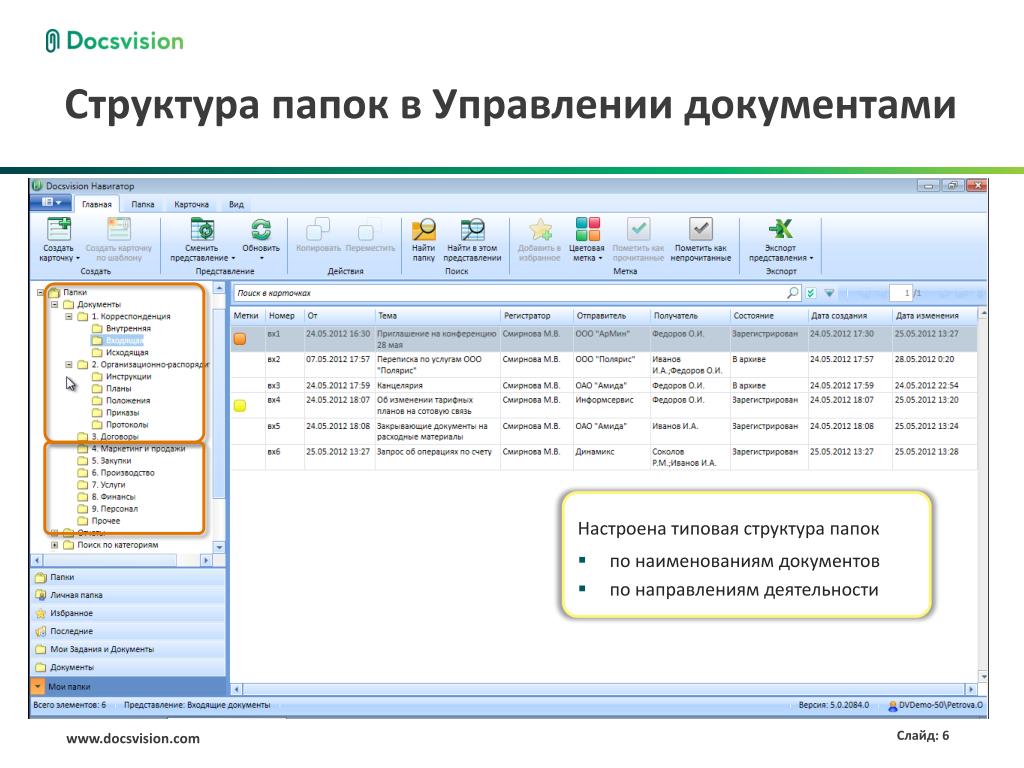Collapse the Документы tree node
The height and width of the screenshot is (768, 1024).
pyautogui.click(x=55, y=304)
